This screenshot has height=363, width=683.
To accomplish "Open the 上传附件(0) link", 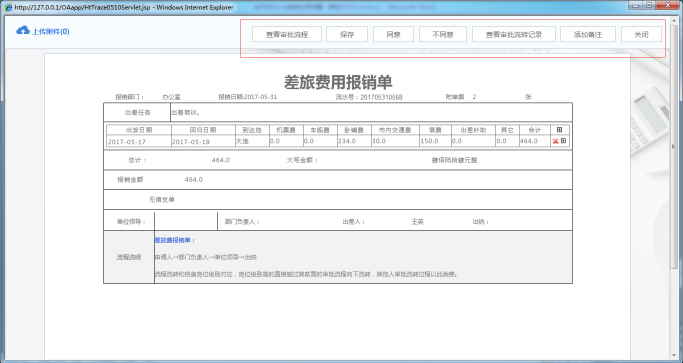I will (51, 31).
